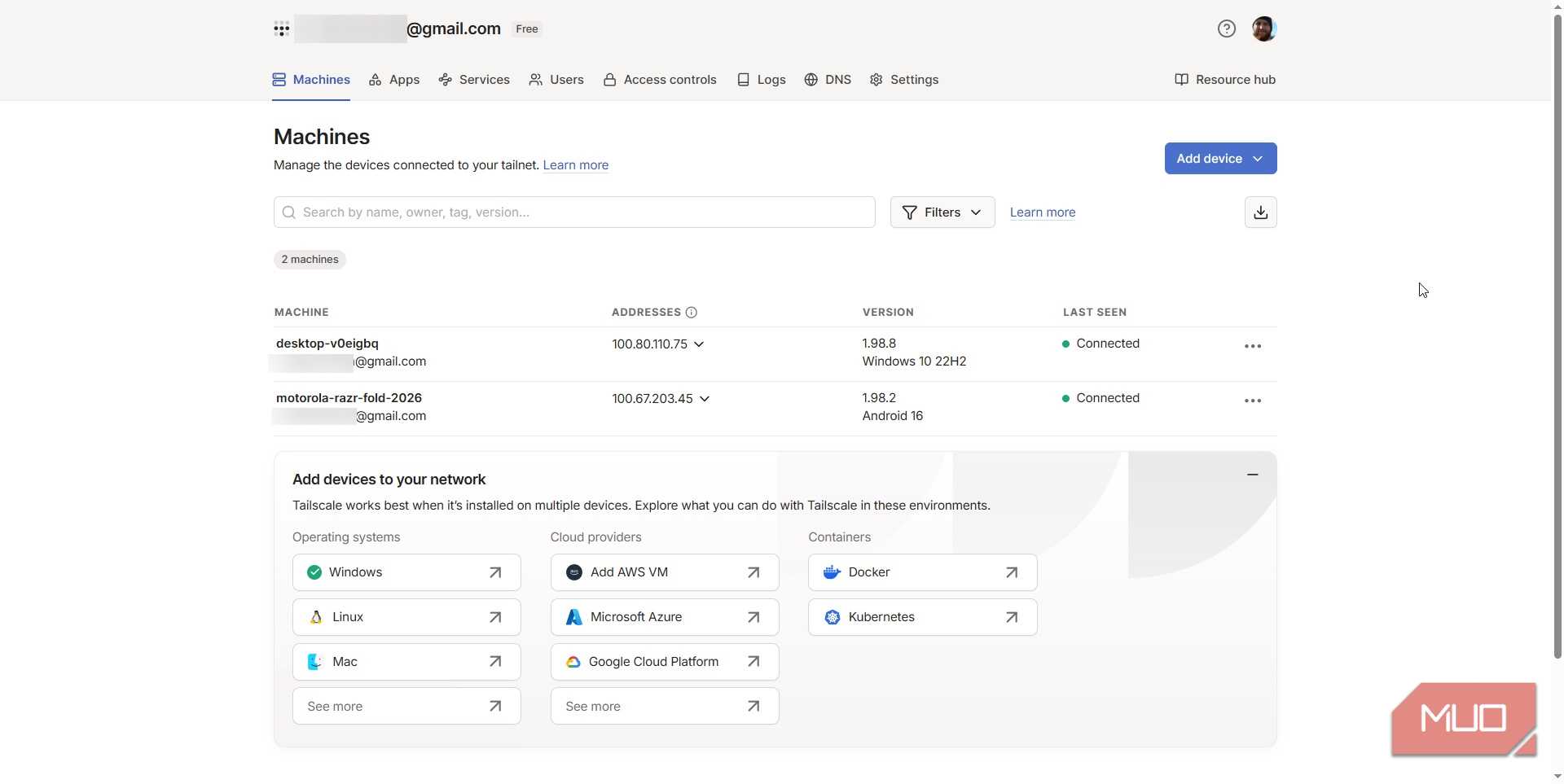Expand the Add device dropdown button

pos(1220,159)
